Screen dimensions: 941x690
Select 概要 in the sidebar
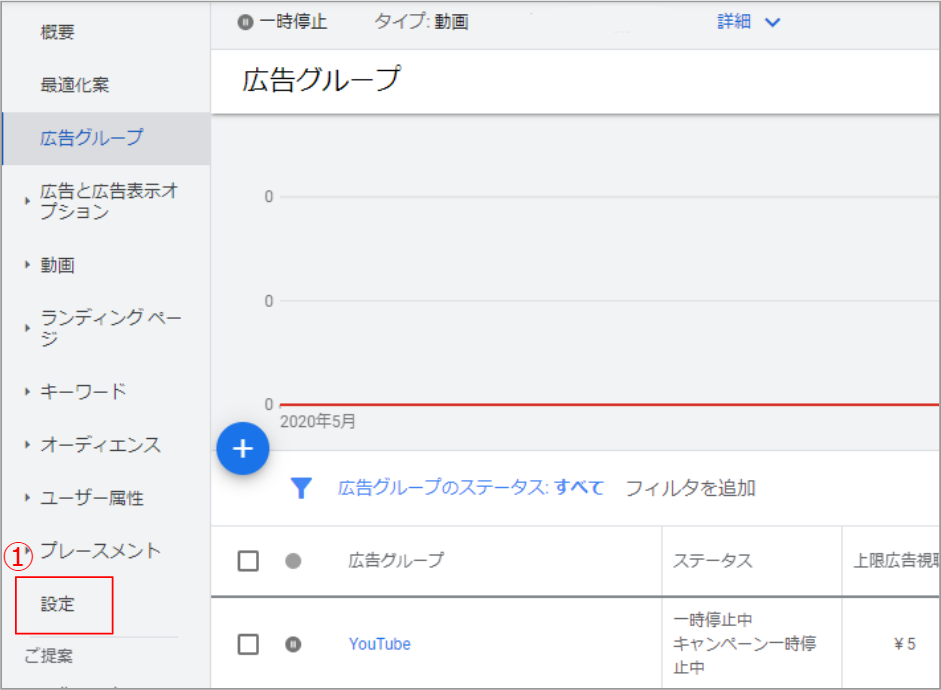click(x=57, y=32)
